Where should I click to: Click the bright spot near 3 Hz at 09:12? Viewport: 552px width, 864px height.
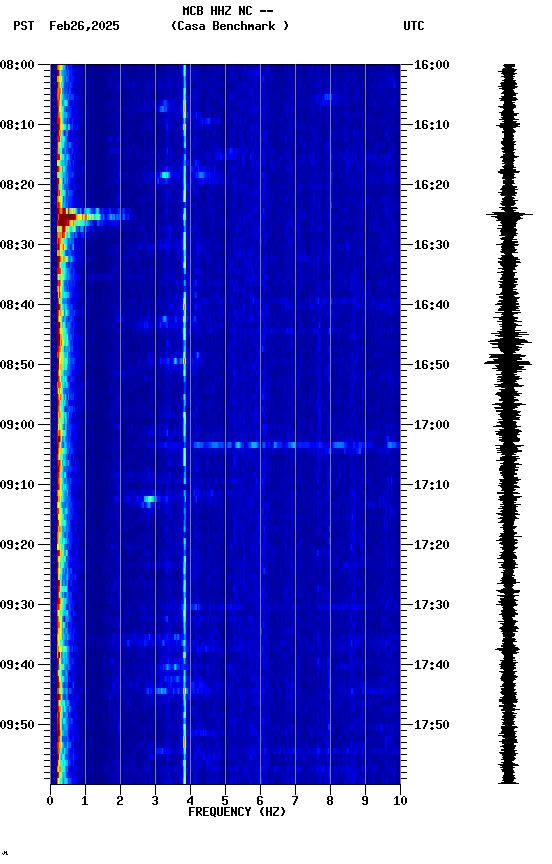149,499
